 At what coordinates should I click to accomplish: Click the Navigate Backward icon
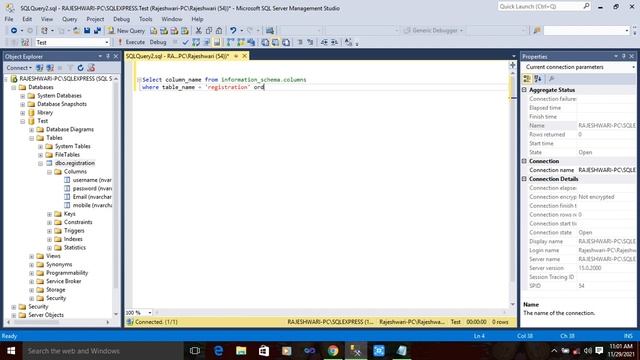pyautogui.click(x=14, y=31)
